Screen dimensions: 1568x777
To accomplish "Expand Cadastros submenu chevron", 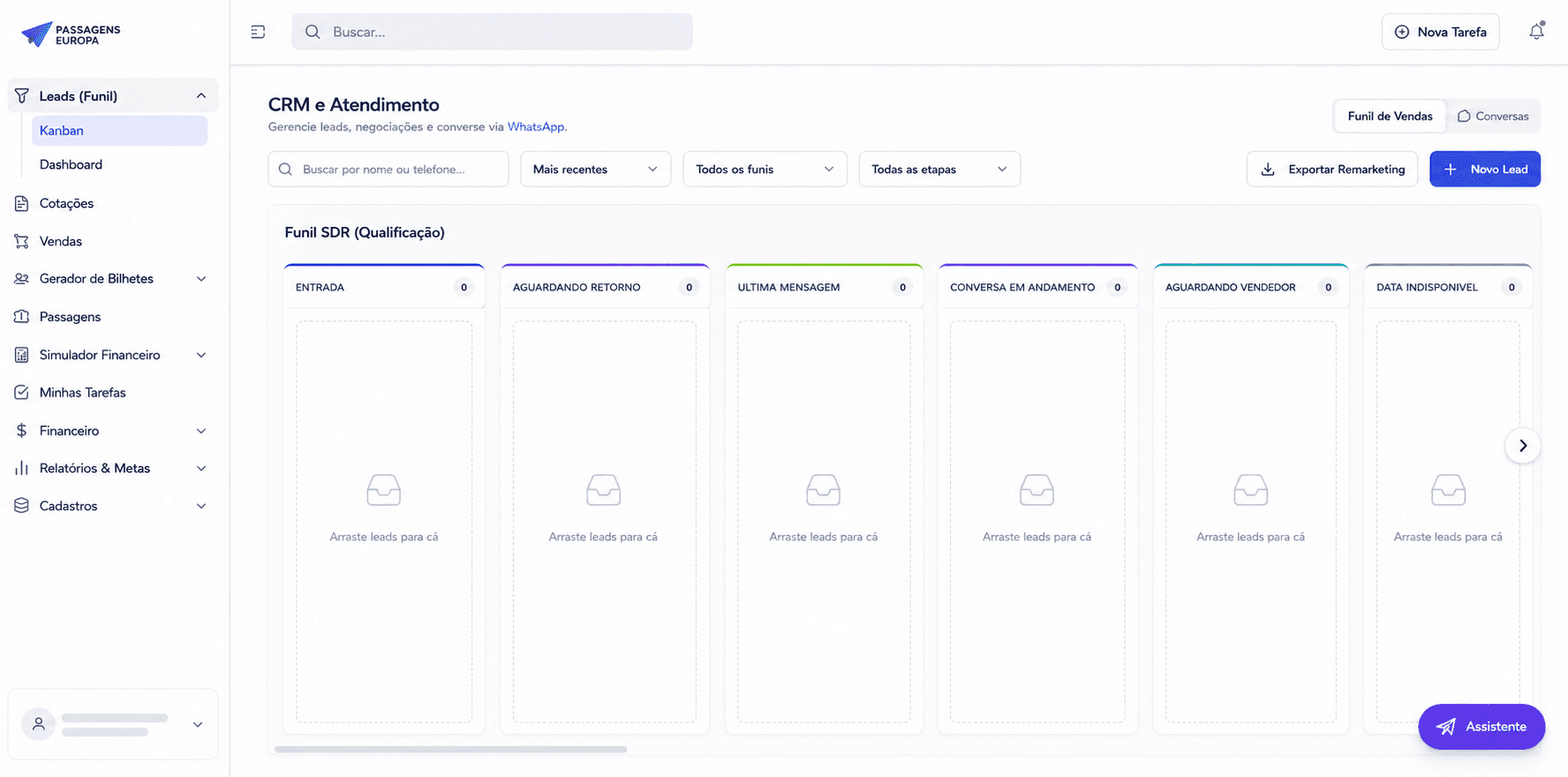I will (201, 506).
